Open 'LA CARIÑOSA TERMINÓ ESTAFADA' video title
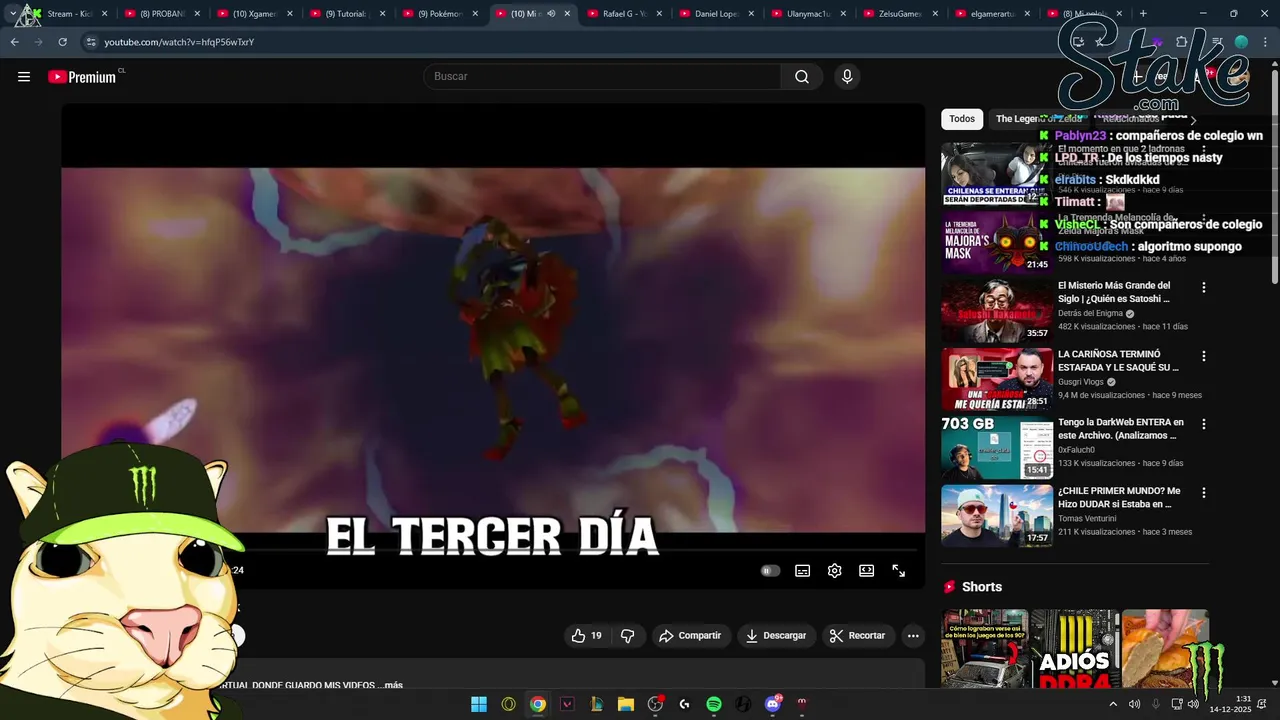 pyautogui.click(x=1118, y=360)
